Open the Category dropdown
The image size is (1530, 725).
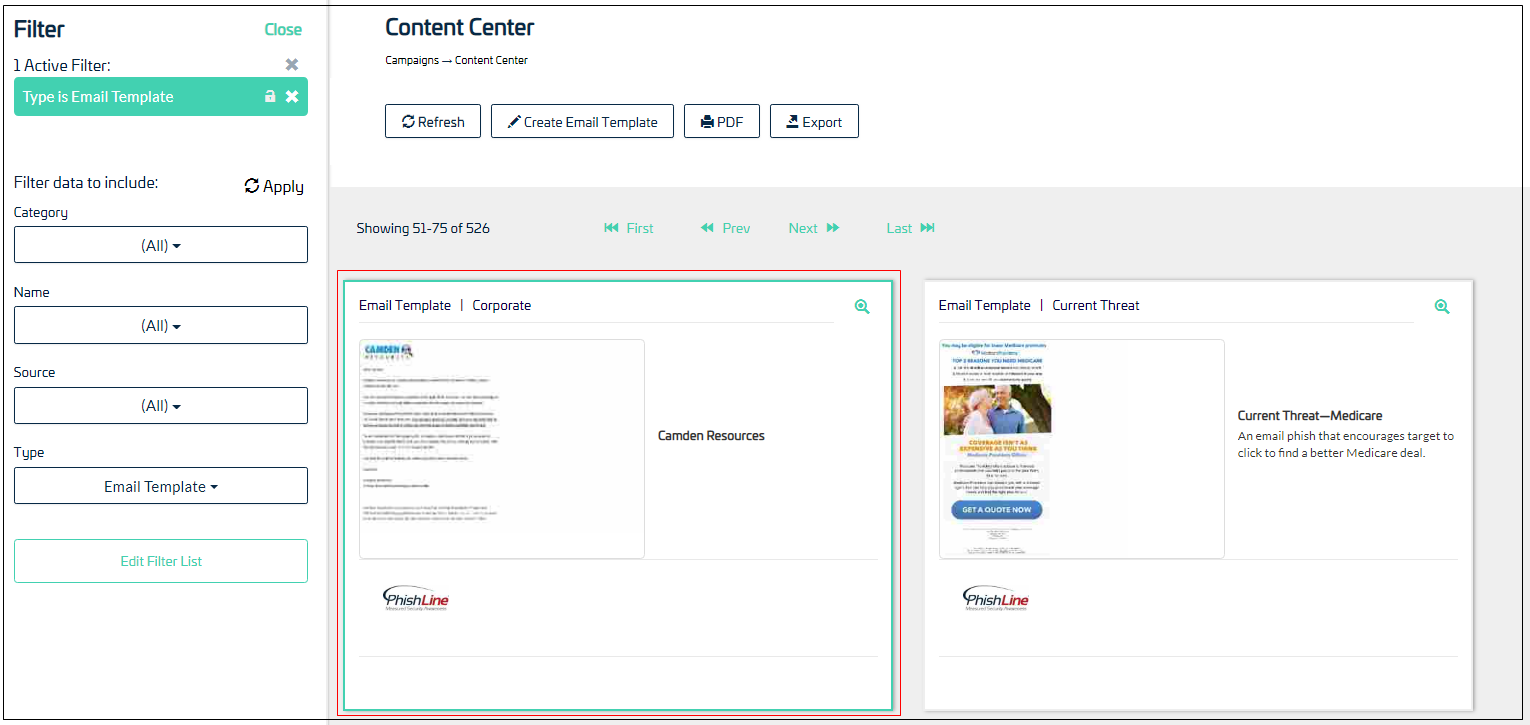tap(160, 244)
